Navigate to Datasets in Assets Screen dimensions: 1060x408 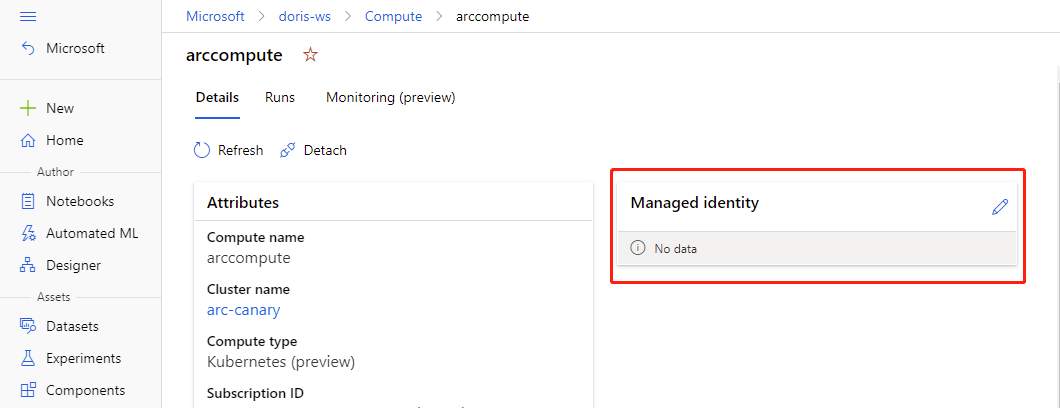(x=72, y=326)
